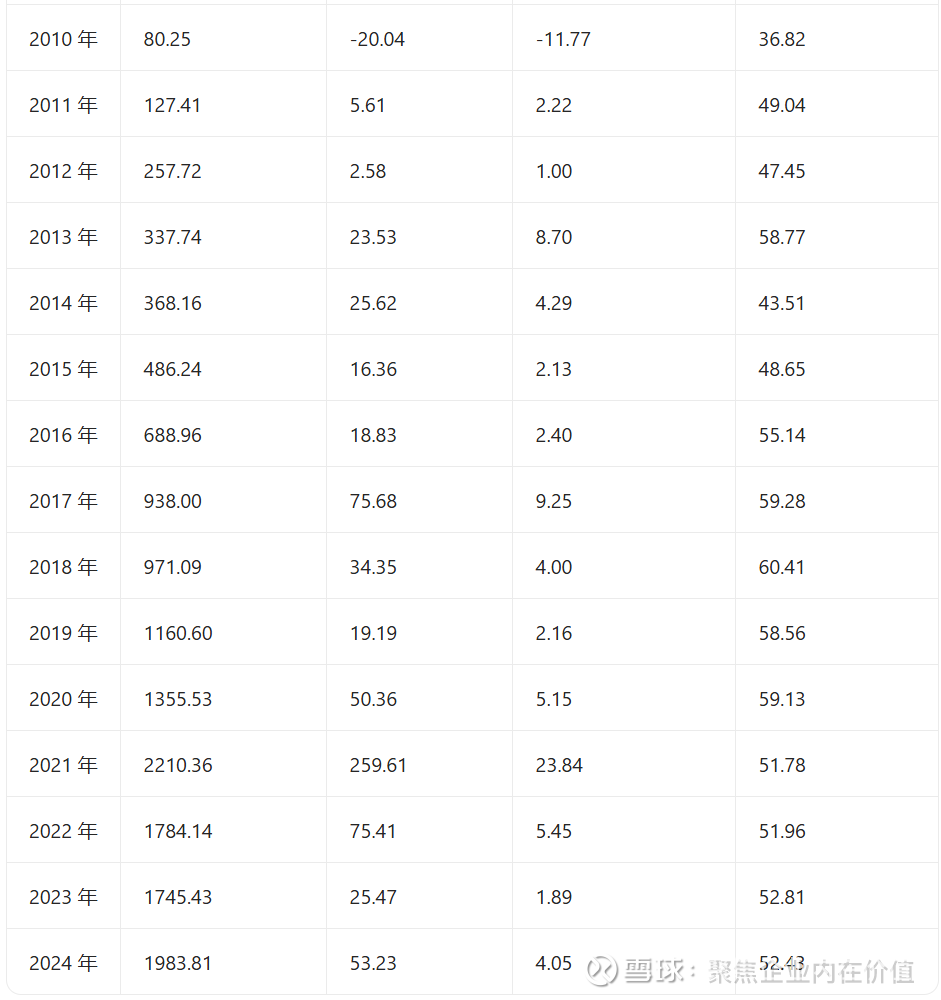Select the -20.04 cell
The image size is (941, 1000).
[x=377, y=39]
